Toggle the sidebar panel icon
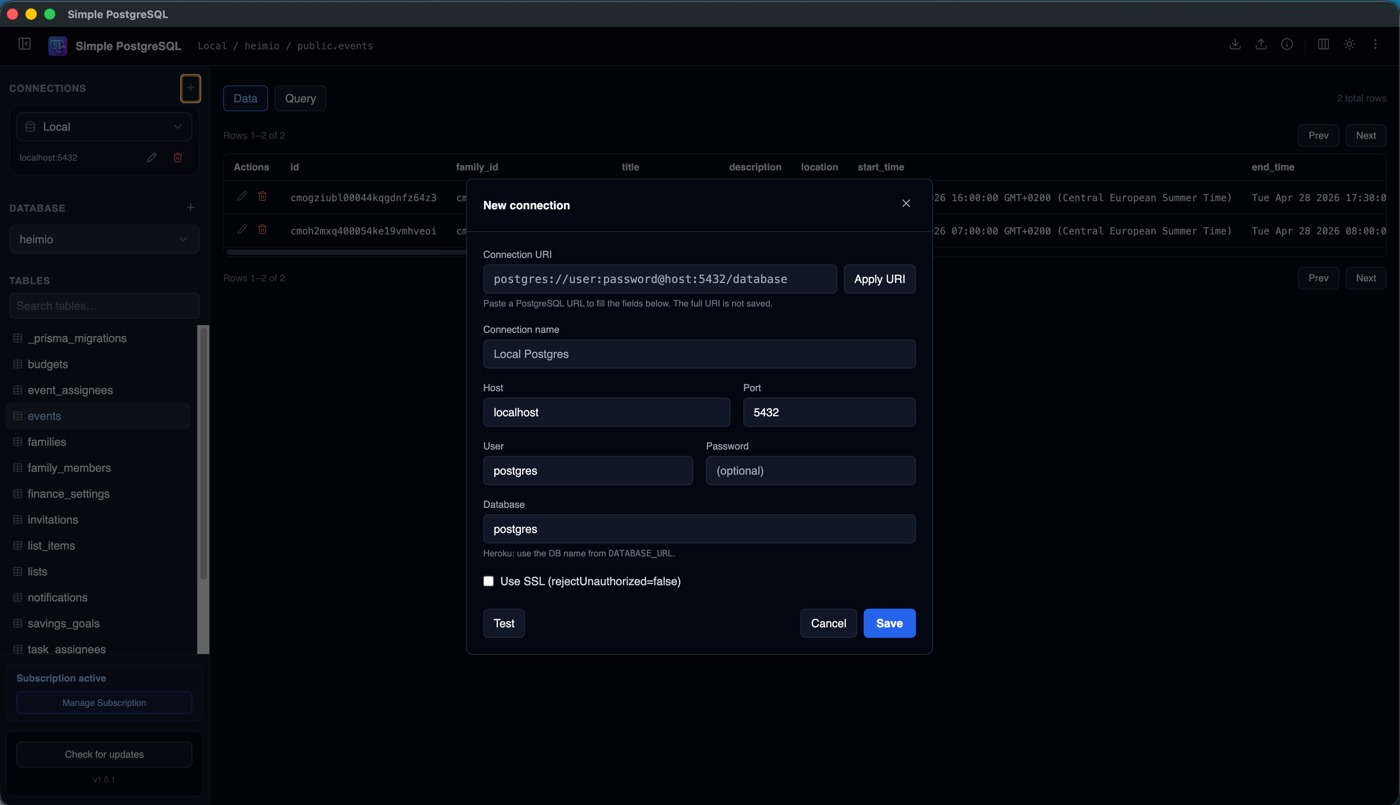 (x=25, y=44)
